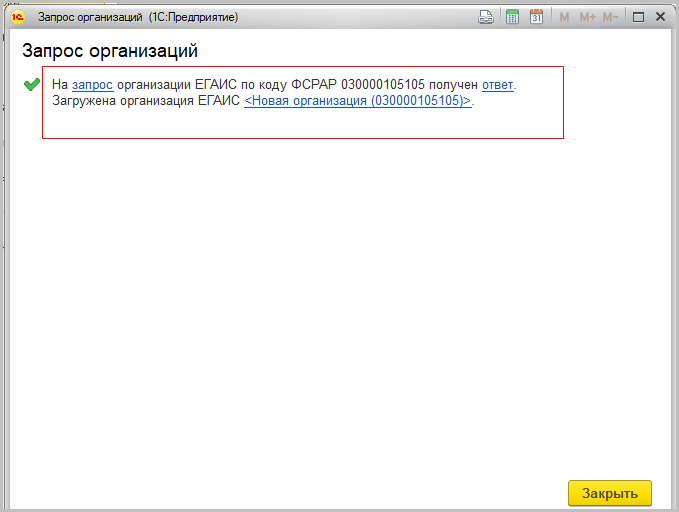Open the 'запрос' hyperlink

coord(92,84)
